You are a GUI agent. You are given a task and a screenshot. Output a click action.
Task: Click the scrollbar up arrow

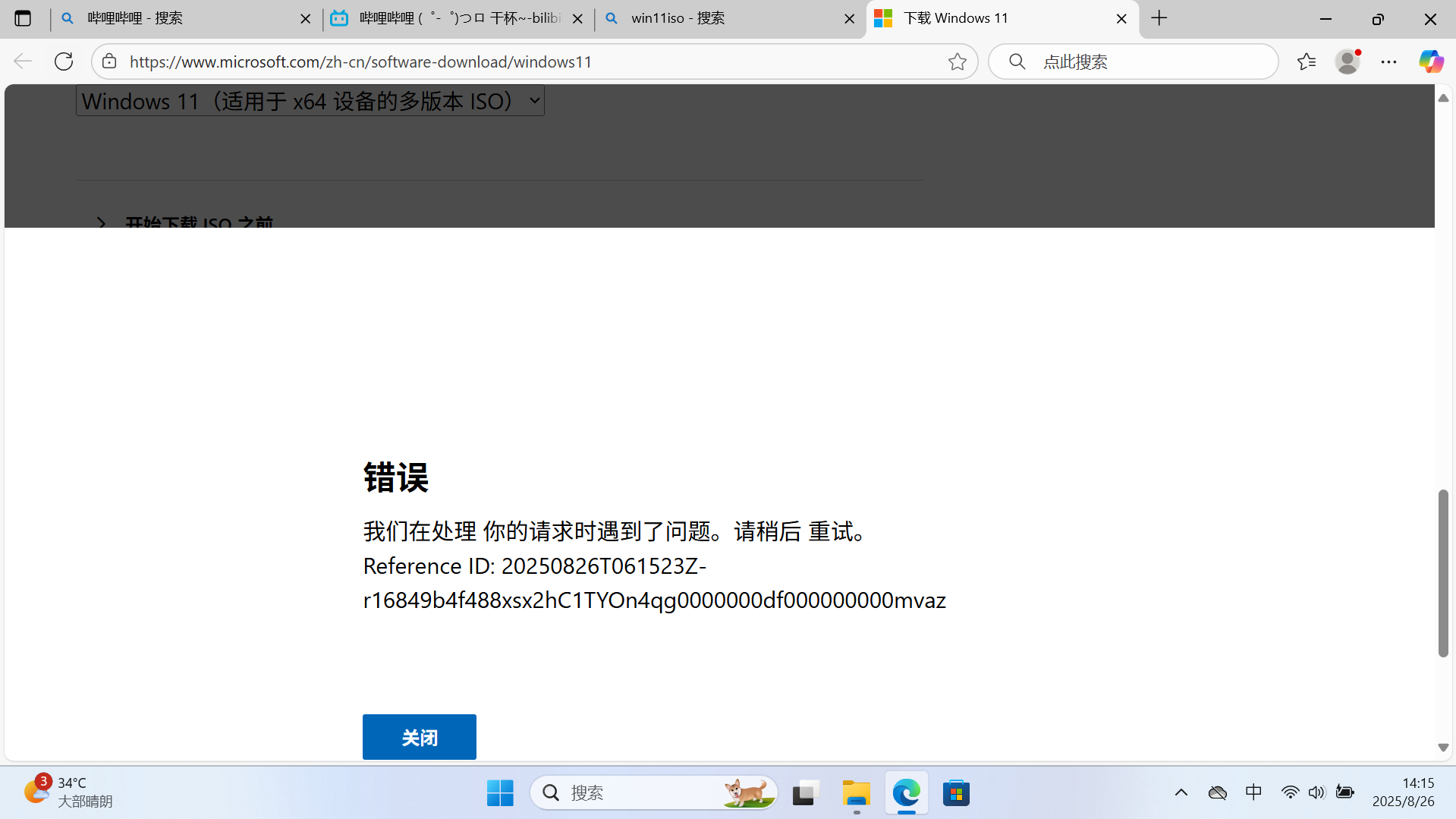point(1443,98)
